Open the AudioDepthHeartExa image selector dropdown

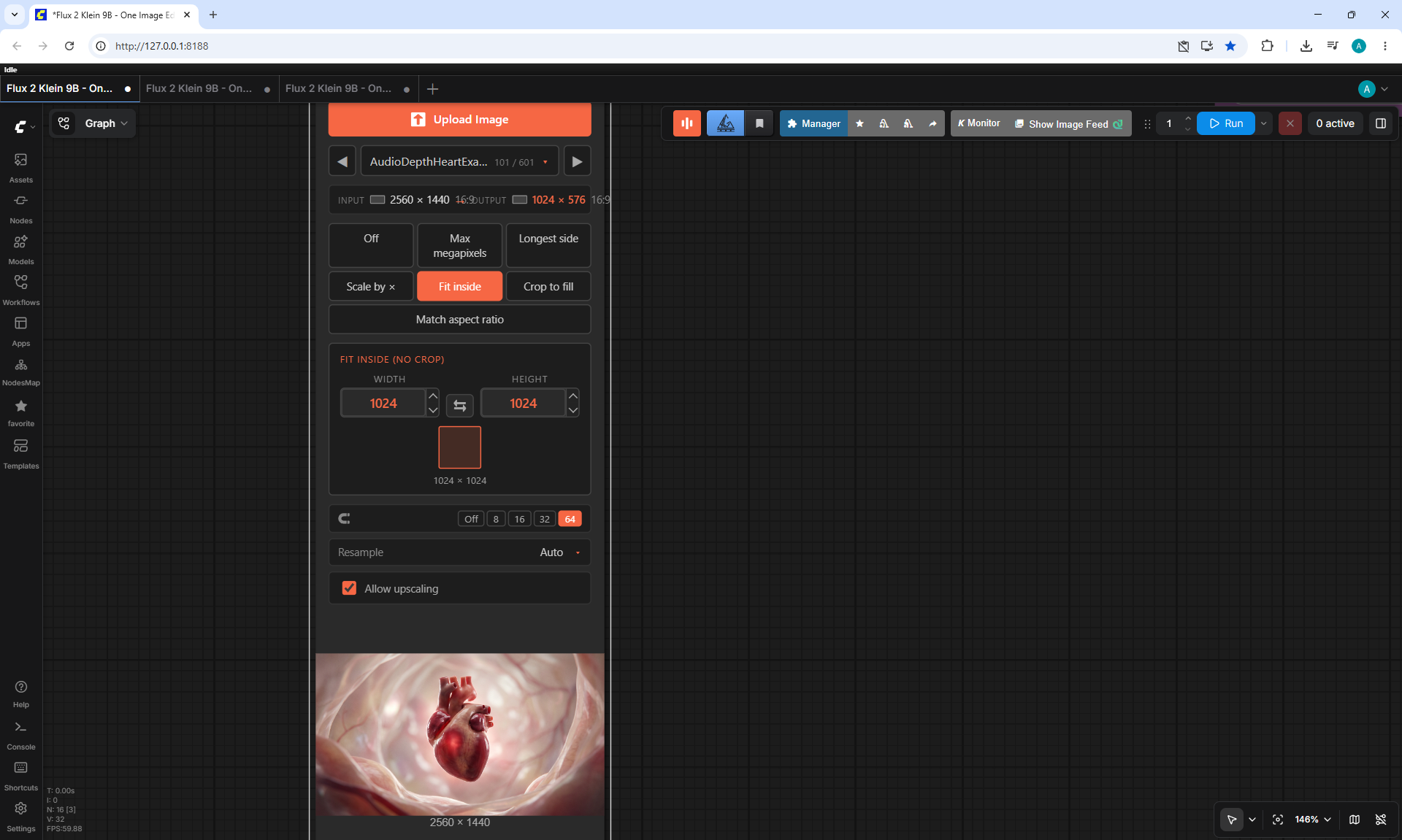click(460, 161)
